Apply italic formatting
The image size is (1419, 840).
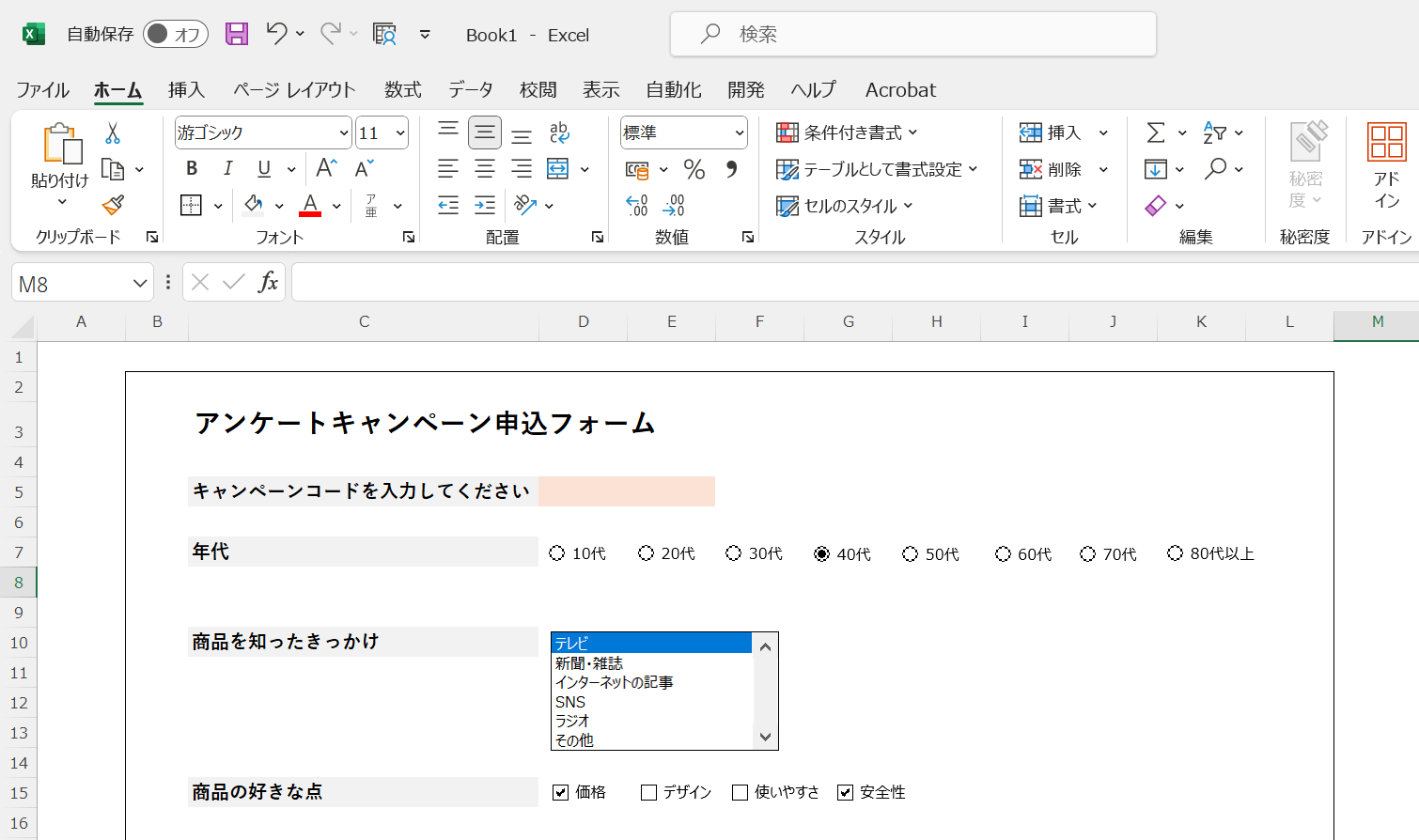point(226,168)
